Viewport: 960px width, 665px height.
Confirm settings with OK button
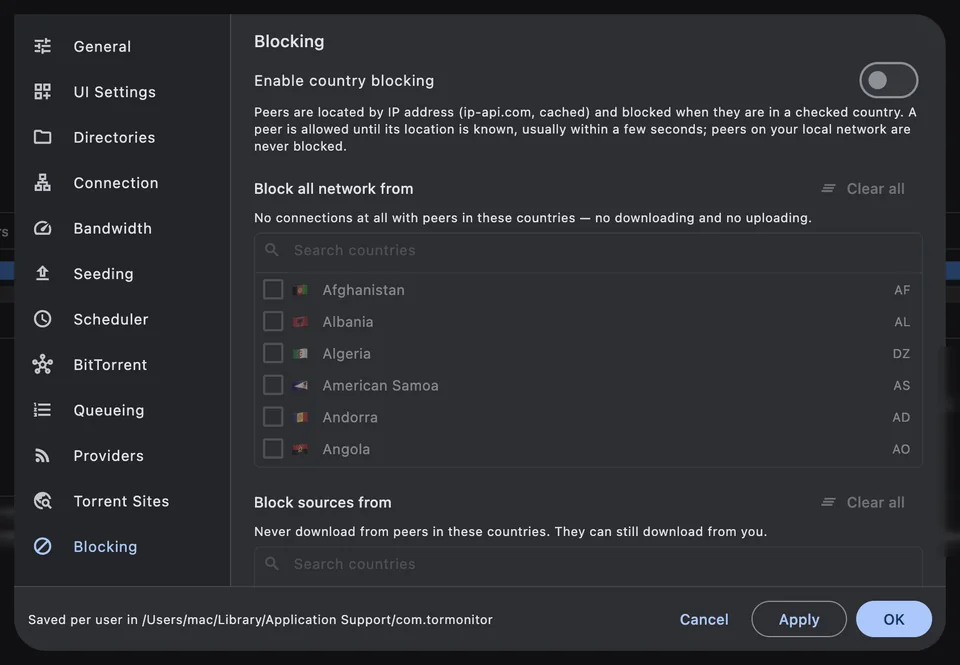pyautogui.click(x=894, y=619)
